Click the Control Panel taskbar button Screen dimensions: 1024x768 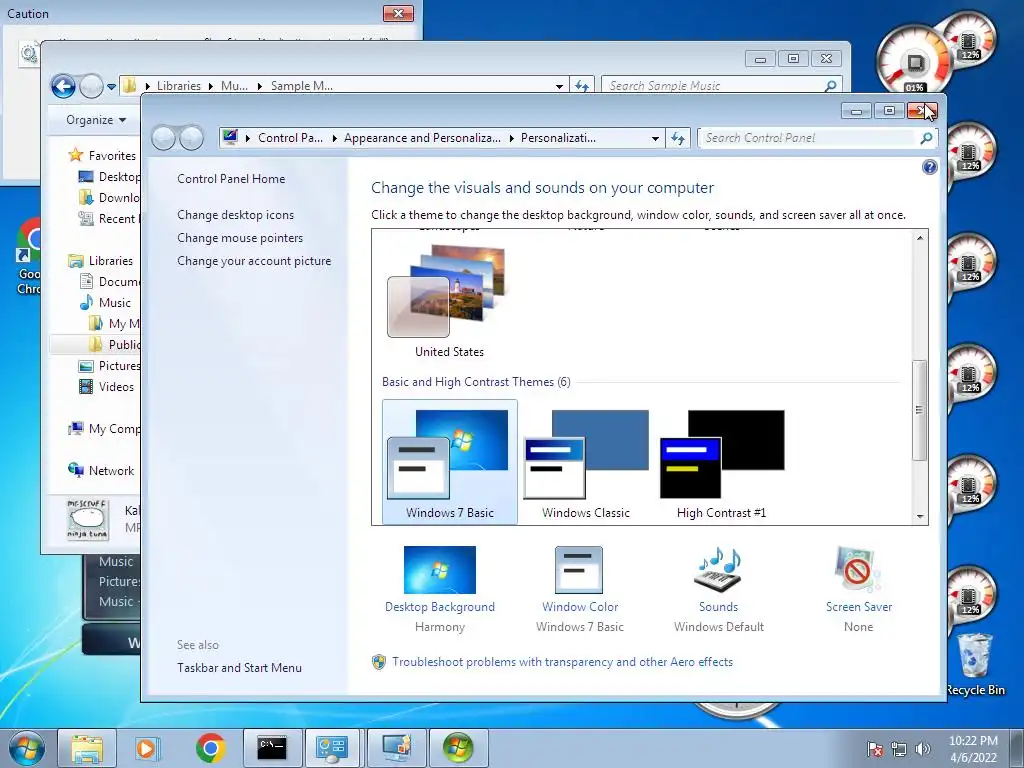click(x=332, y=748)
